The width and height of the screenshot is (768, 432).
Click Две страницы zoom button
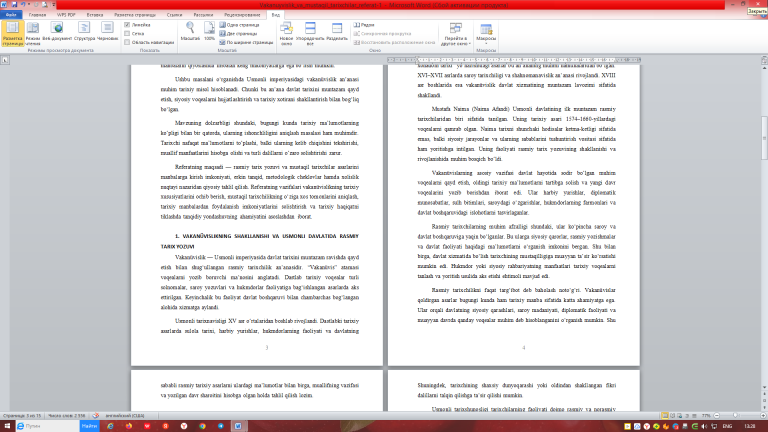point(239,33)
